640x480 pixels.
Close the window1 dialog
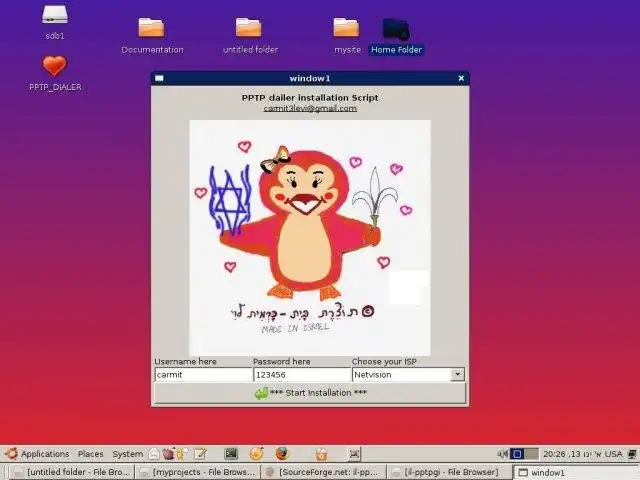coord(461,78)
